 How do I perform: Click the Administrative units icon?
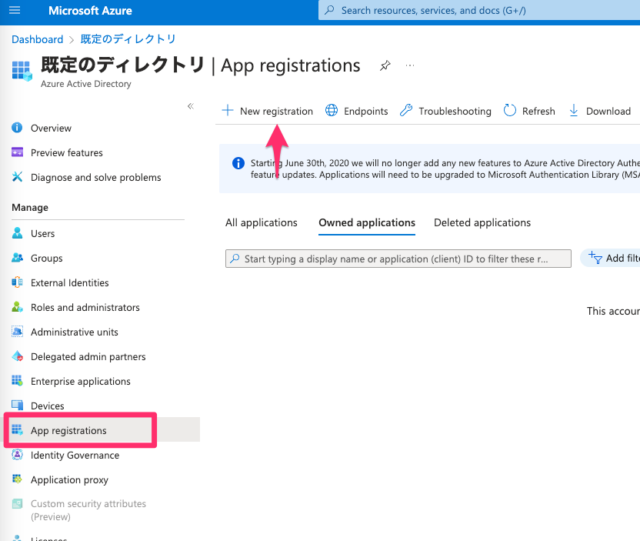17,331
